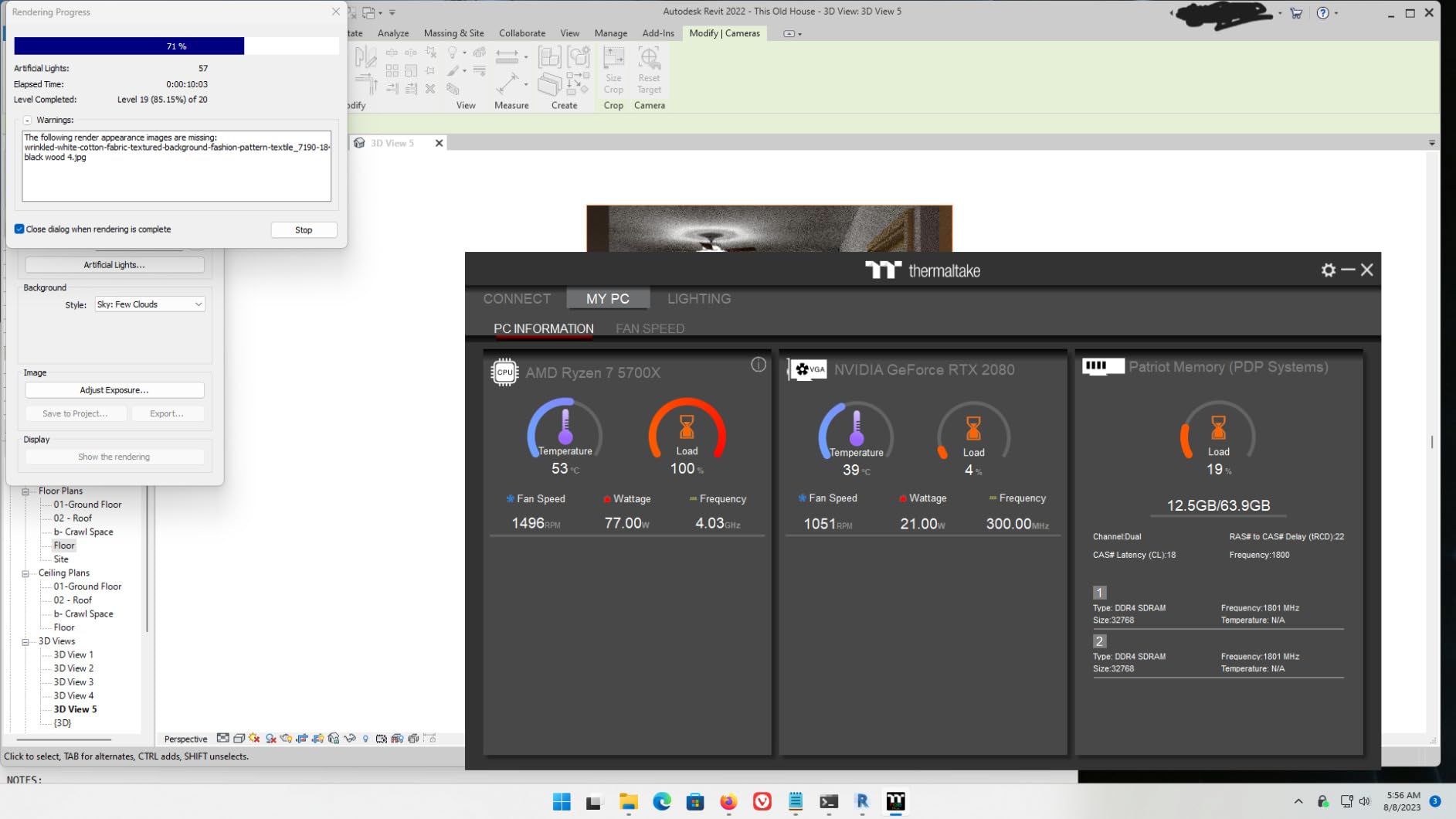The image size is (1456, 819).
Task: Show Rendering Dialog teapot icon
Action: [287, 739]
